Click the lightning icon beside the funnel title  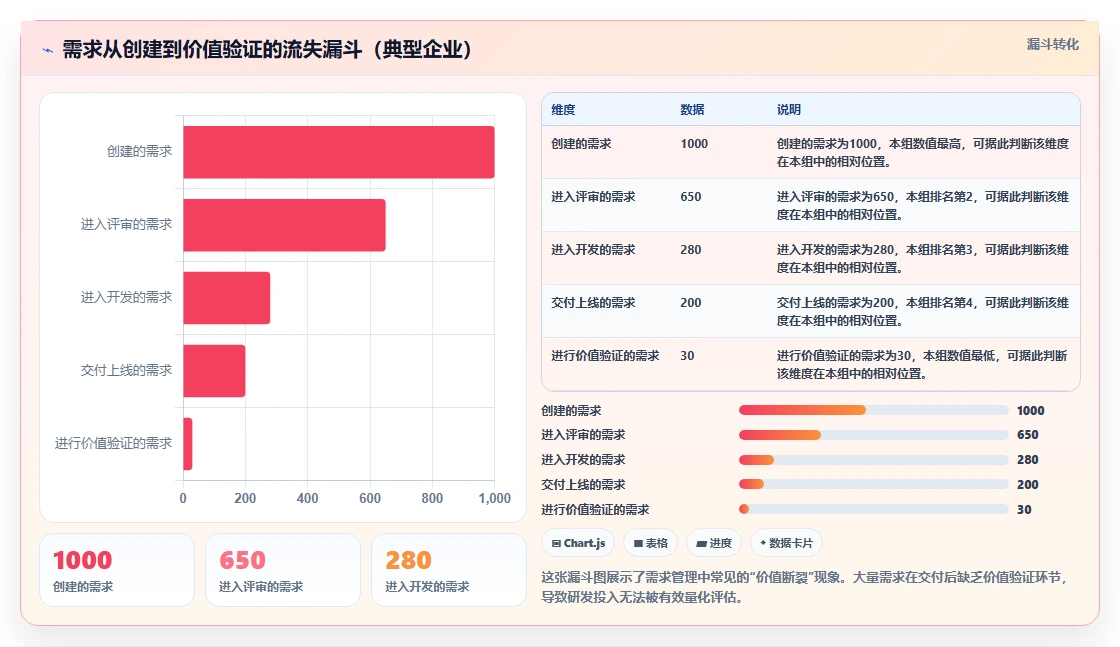pos(48,50)
